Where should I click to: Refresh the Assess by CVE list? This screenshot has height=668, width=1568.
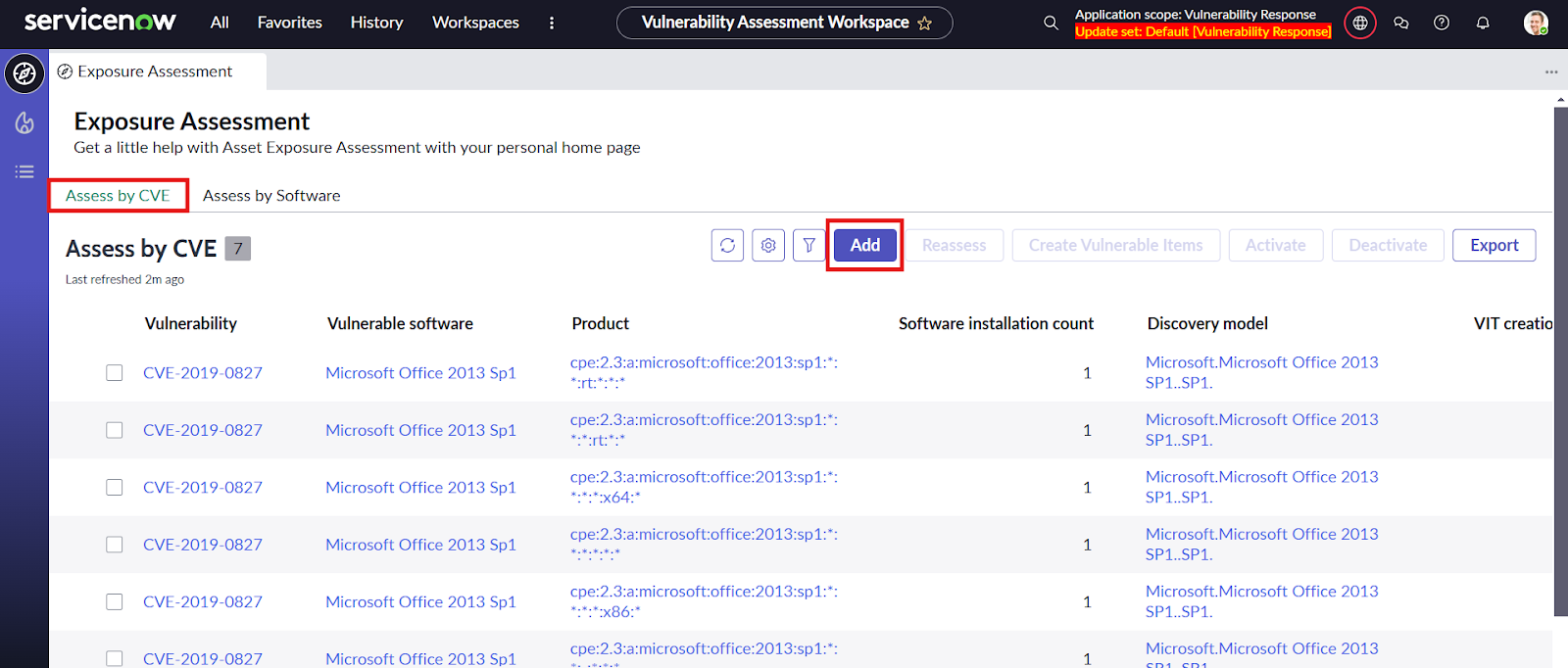[x=727, y=245]
